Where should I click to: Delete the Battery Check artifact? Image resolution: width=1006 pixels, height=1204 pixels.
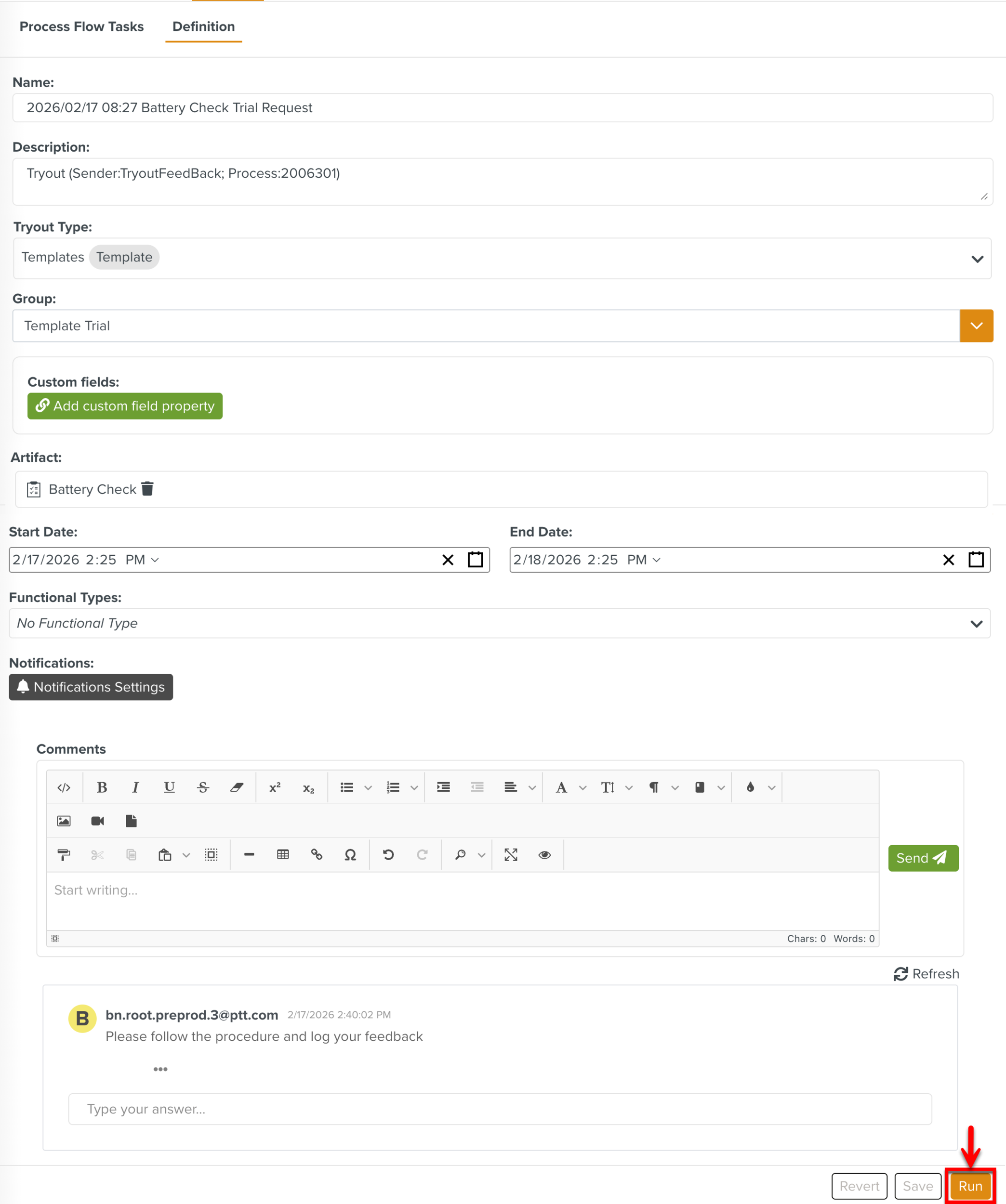[x=147, y=488]
